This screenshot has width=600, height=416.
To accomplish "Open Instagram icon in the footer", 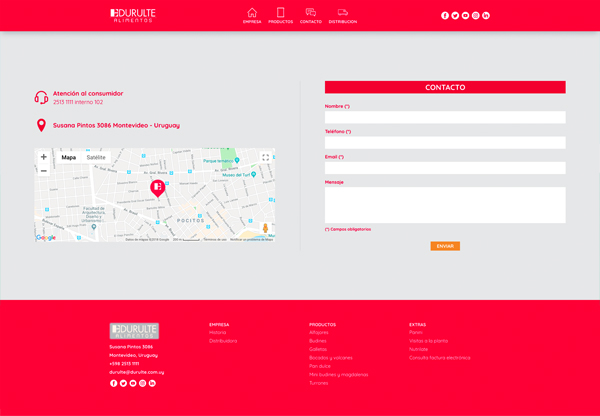I will (142, 383).
